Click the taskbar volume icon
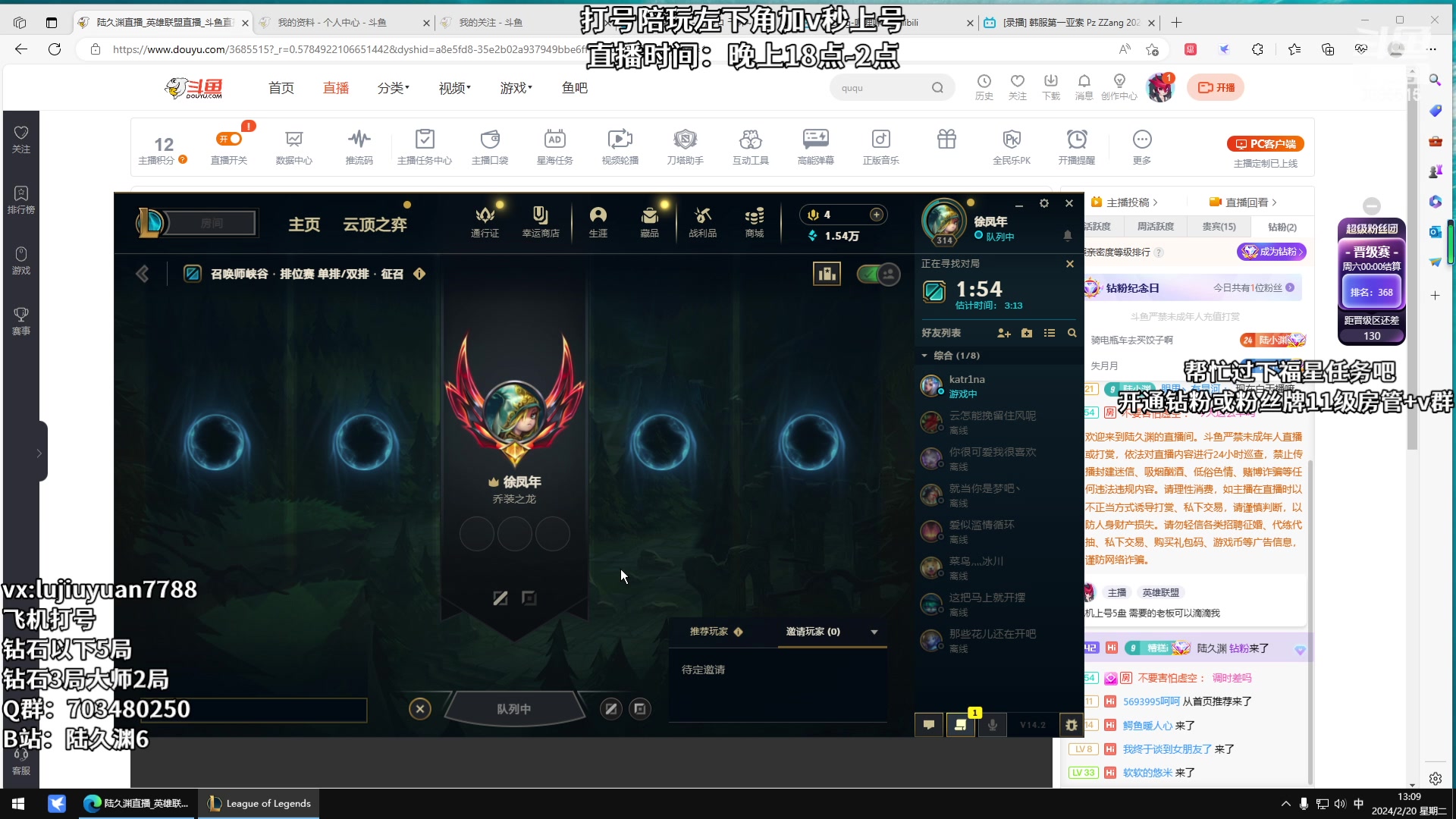Image resolution: width=1456 pixels, height=819 pixels. [1340, 804]
